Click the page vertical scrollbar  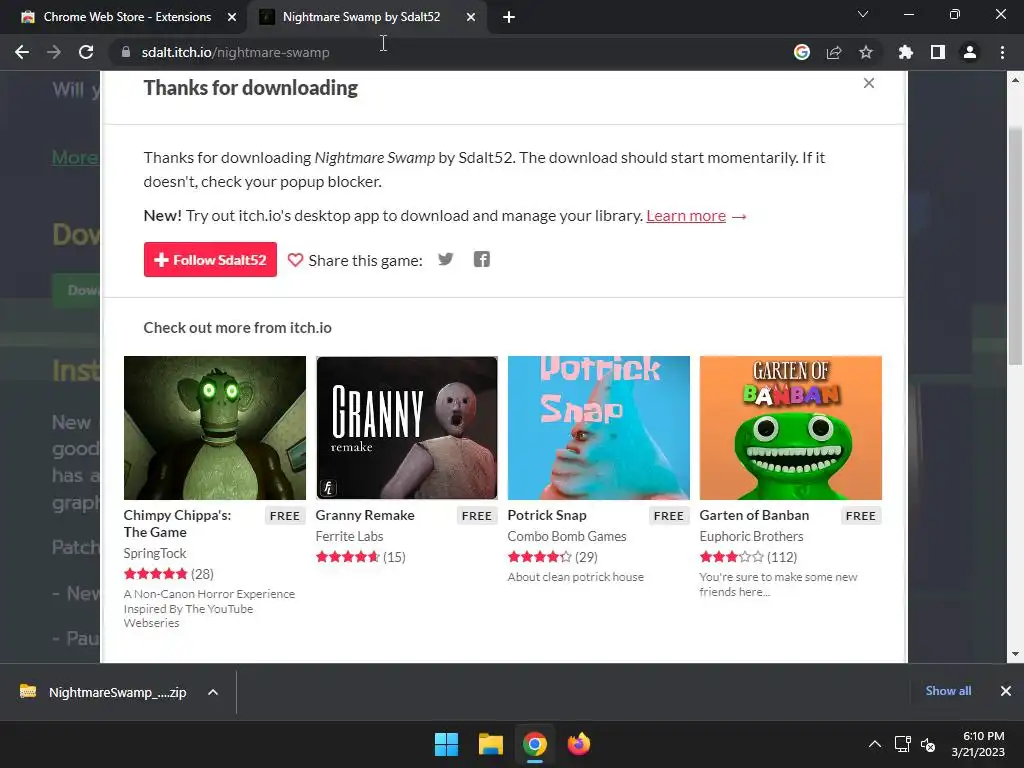click(1015, 245)
